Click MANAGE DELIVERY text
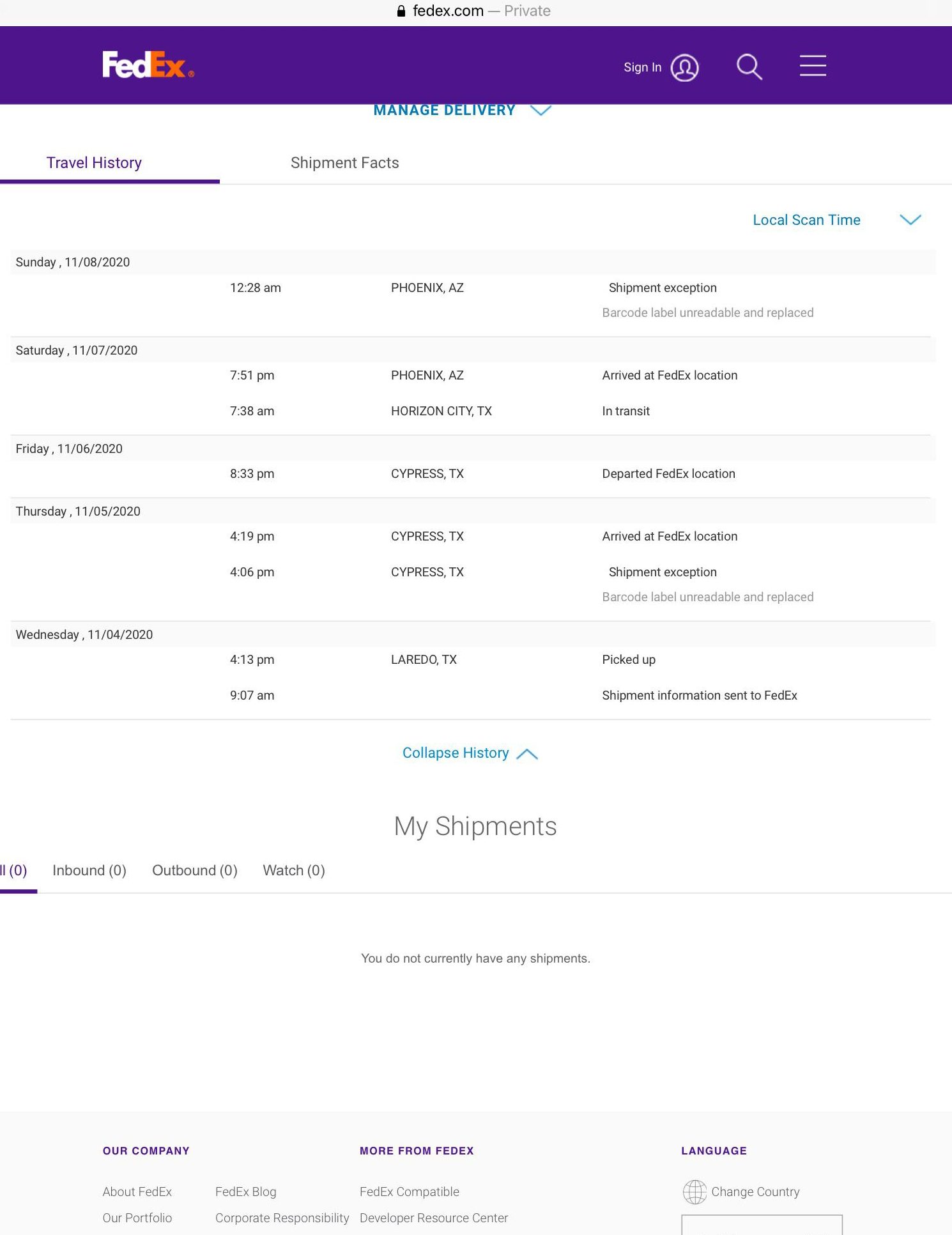952x1235 pixels. point(444,110)
